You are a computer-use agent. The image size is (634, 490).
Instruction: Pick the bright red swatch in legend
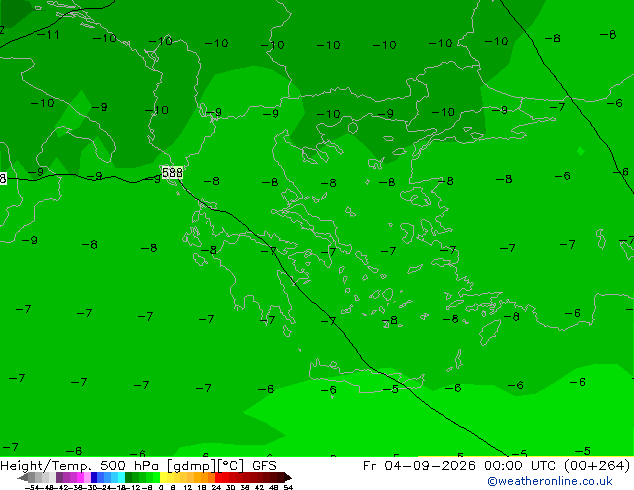(x=218, y=477)
